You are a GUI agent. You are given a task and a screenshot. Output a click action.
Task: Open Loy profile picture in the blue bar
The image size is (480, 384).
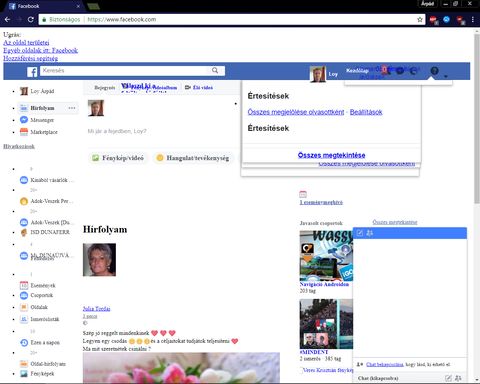pos(317,74)
